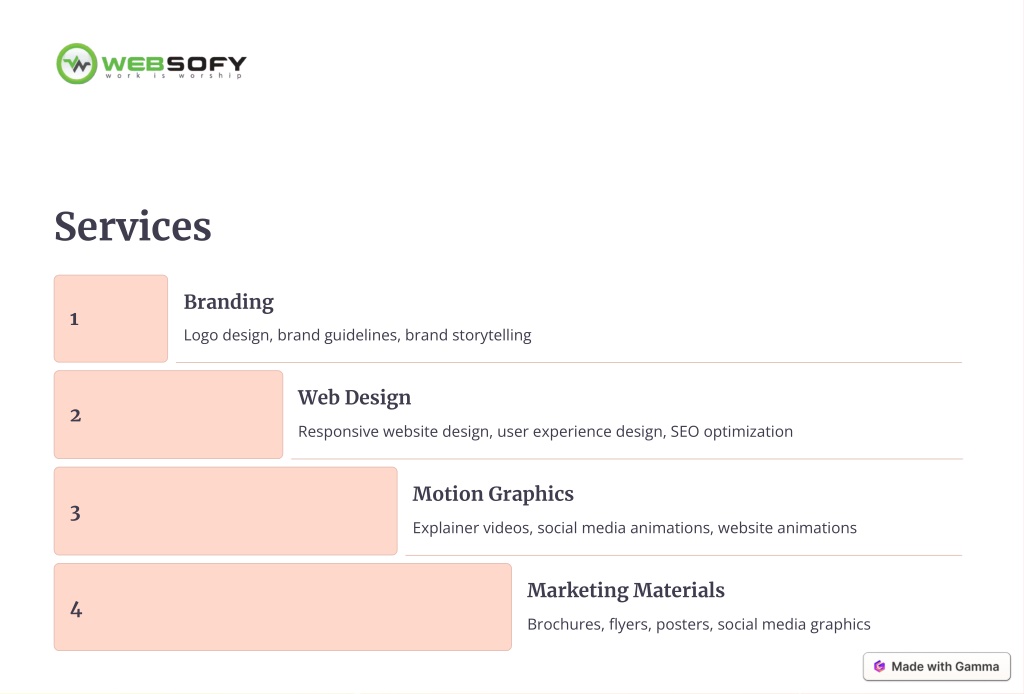
Task: Click the numeral 4 in the widest block
Action: [x=76, y=609]
